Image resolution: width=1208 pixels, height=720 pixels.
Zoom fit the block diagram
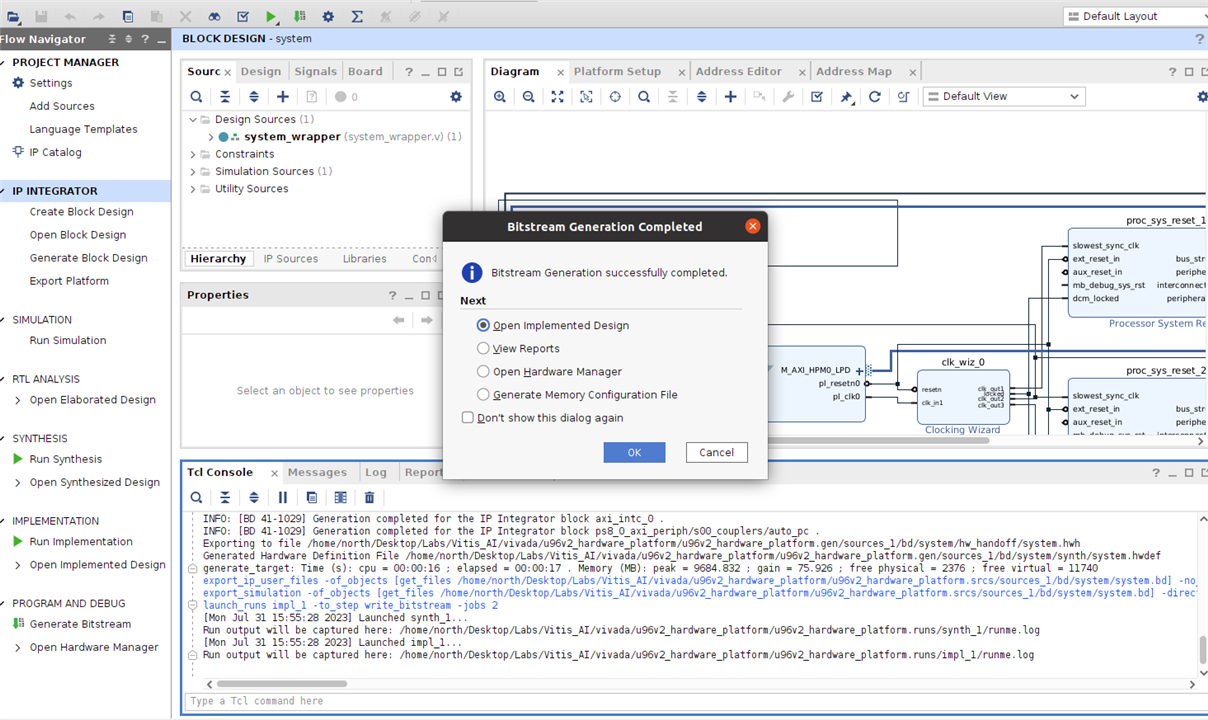coord(558,97)
